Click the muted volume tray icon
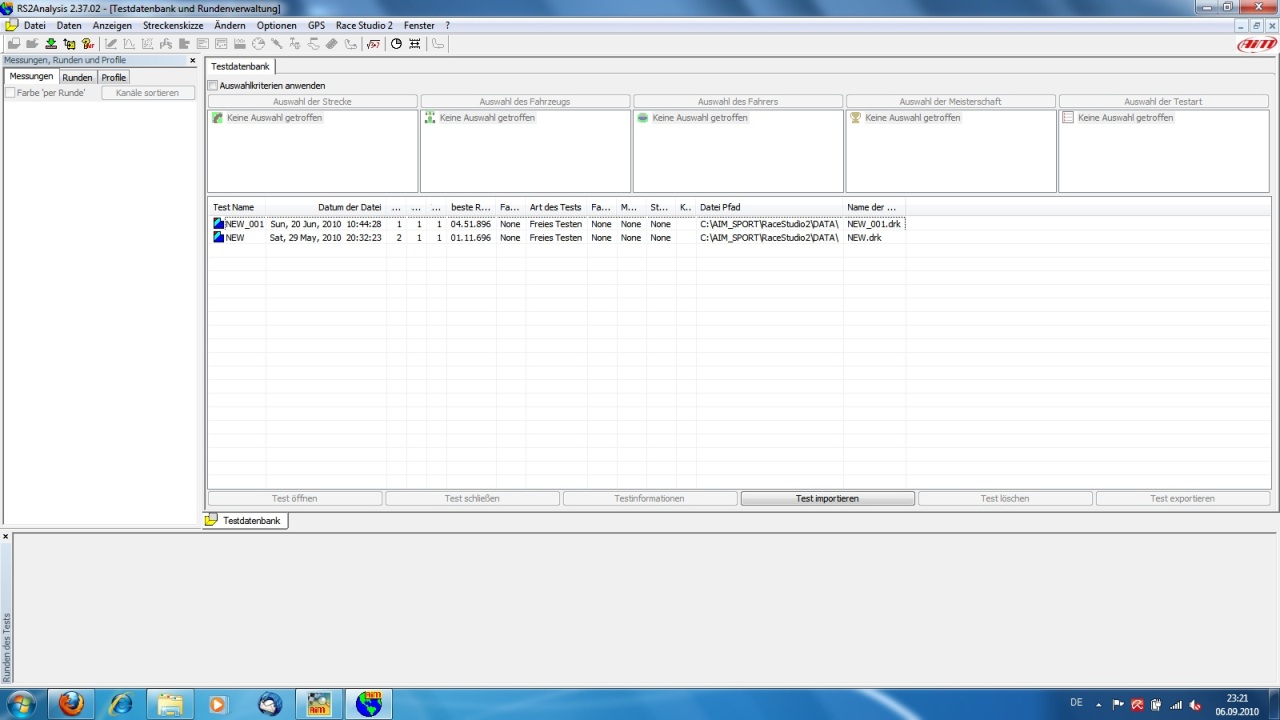The width and height of the screenshot is (1280, 720). (x=1195, y=704)
